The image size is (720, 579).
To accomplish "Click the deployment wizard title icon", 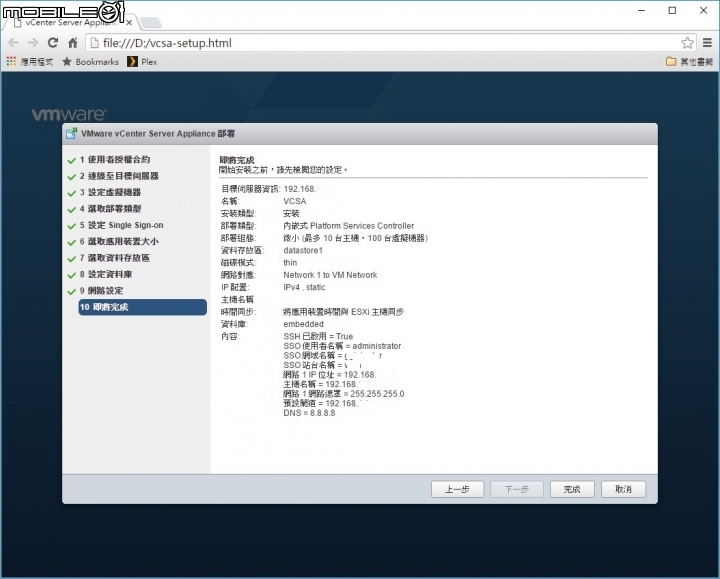I will [x=71, y=134].
